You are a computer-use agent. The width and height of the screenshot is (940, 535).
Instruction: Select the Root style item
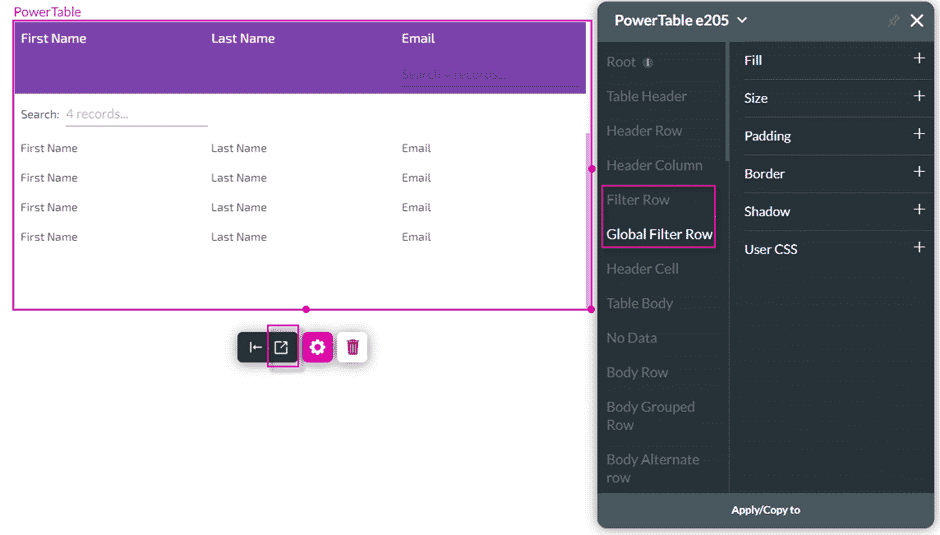620,62
